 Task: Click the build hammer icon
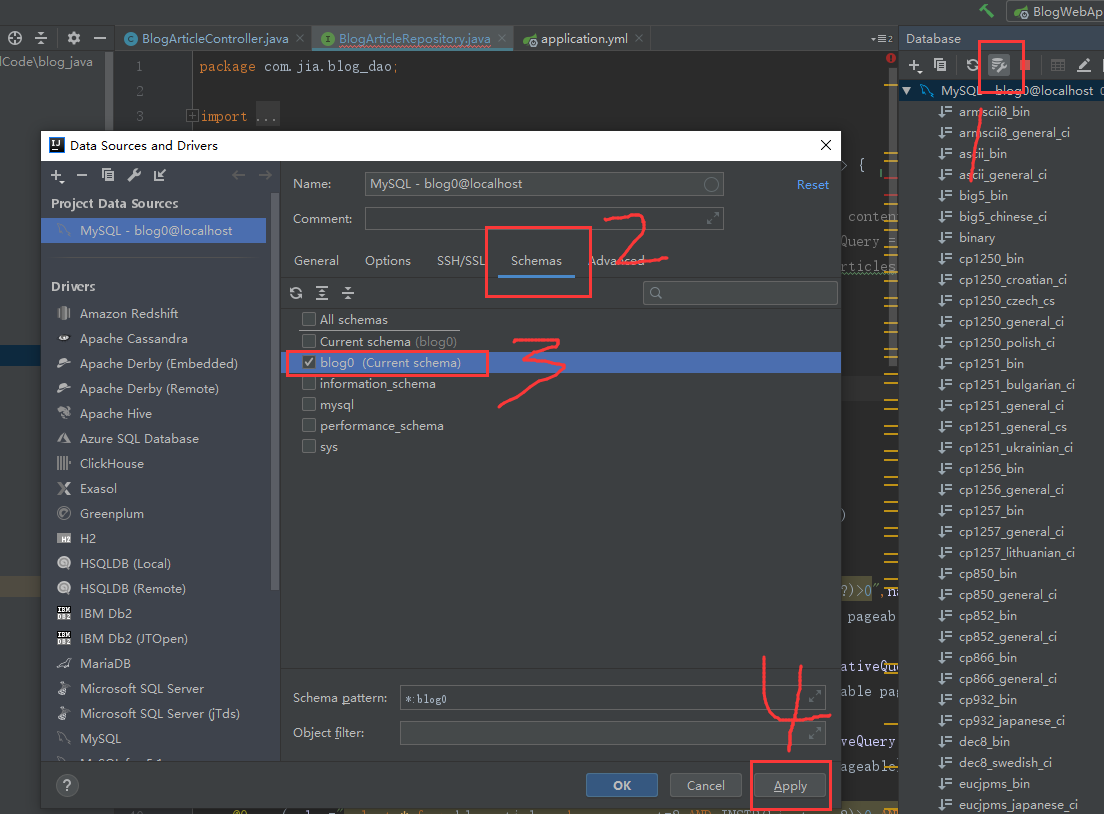pos(986,11)
